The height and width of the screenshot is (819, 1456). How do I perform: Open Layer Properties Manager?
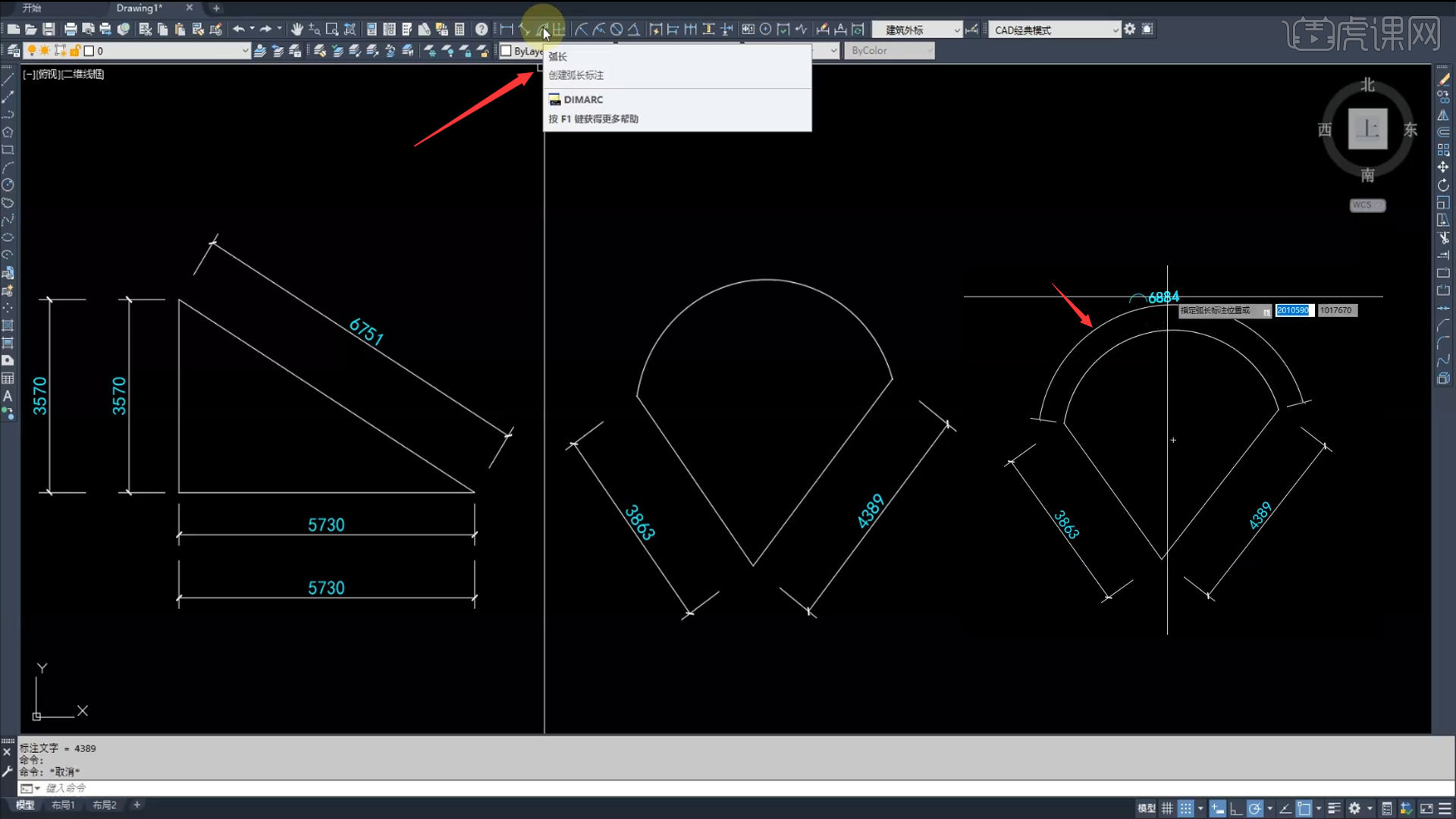[14, 51]
